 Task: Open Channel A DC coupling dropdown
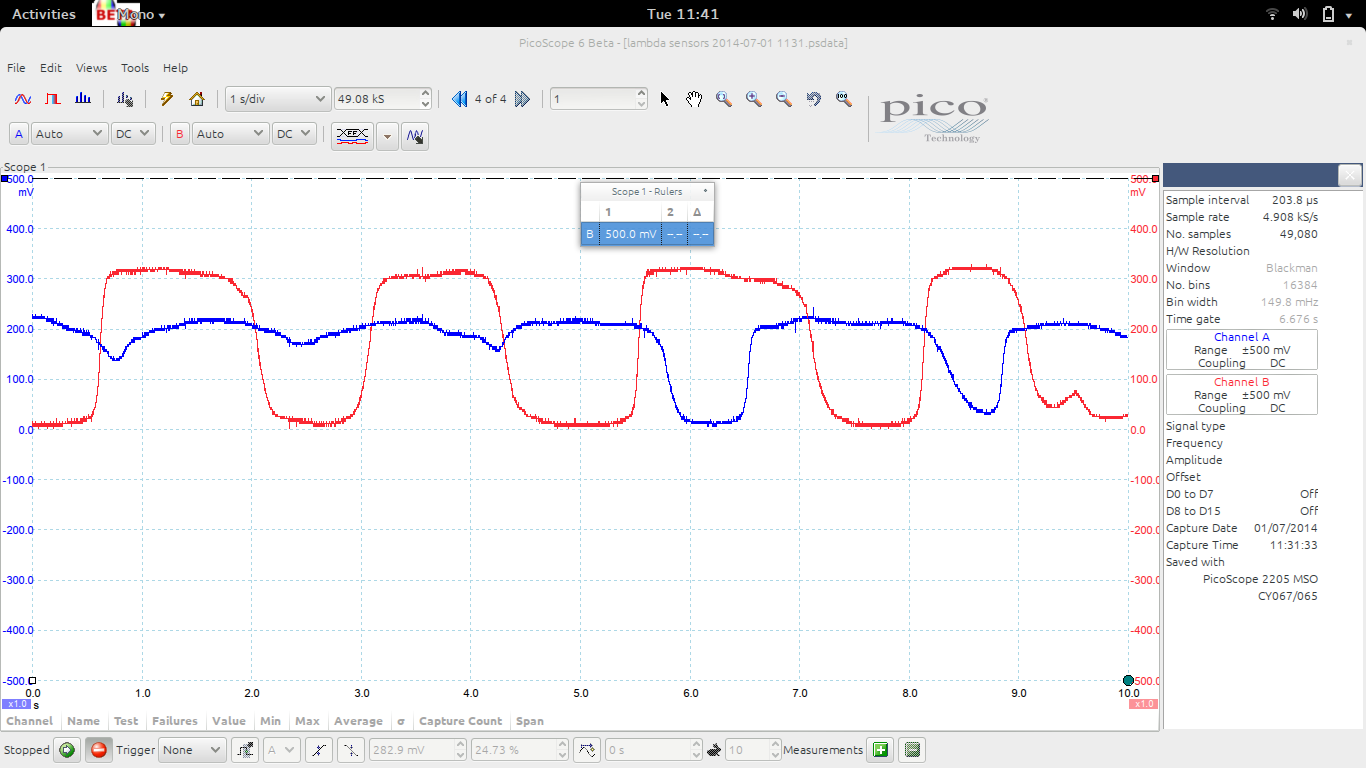pos(133,134)
